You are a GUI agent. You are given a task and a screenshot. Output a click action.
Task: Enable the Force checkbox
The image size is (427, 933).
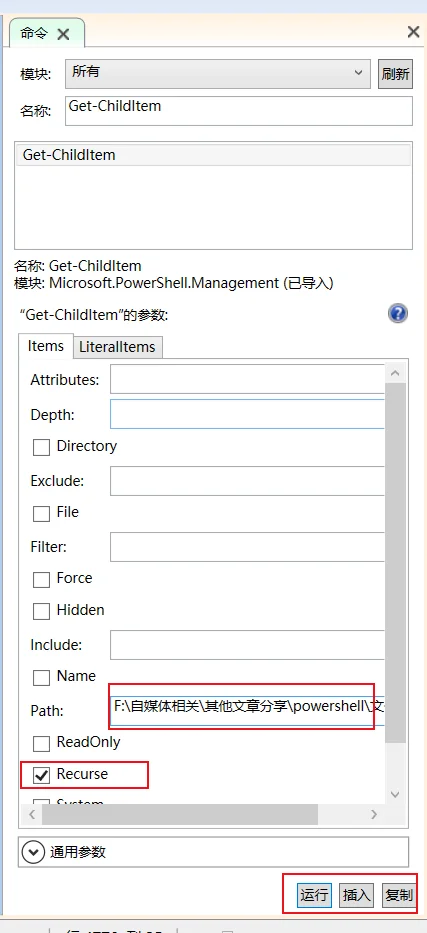point(41,580)
